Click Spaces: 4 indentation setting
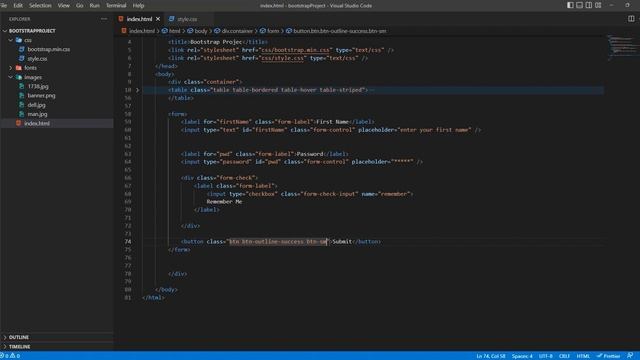This screenshot has width=640, height=360. point(522,356)
